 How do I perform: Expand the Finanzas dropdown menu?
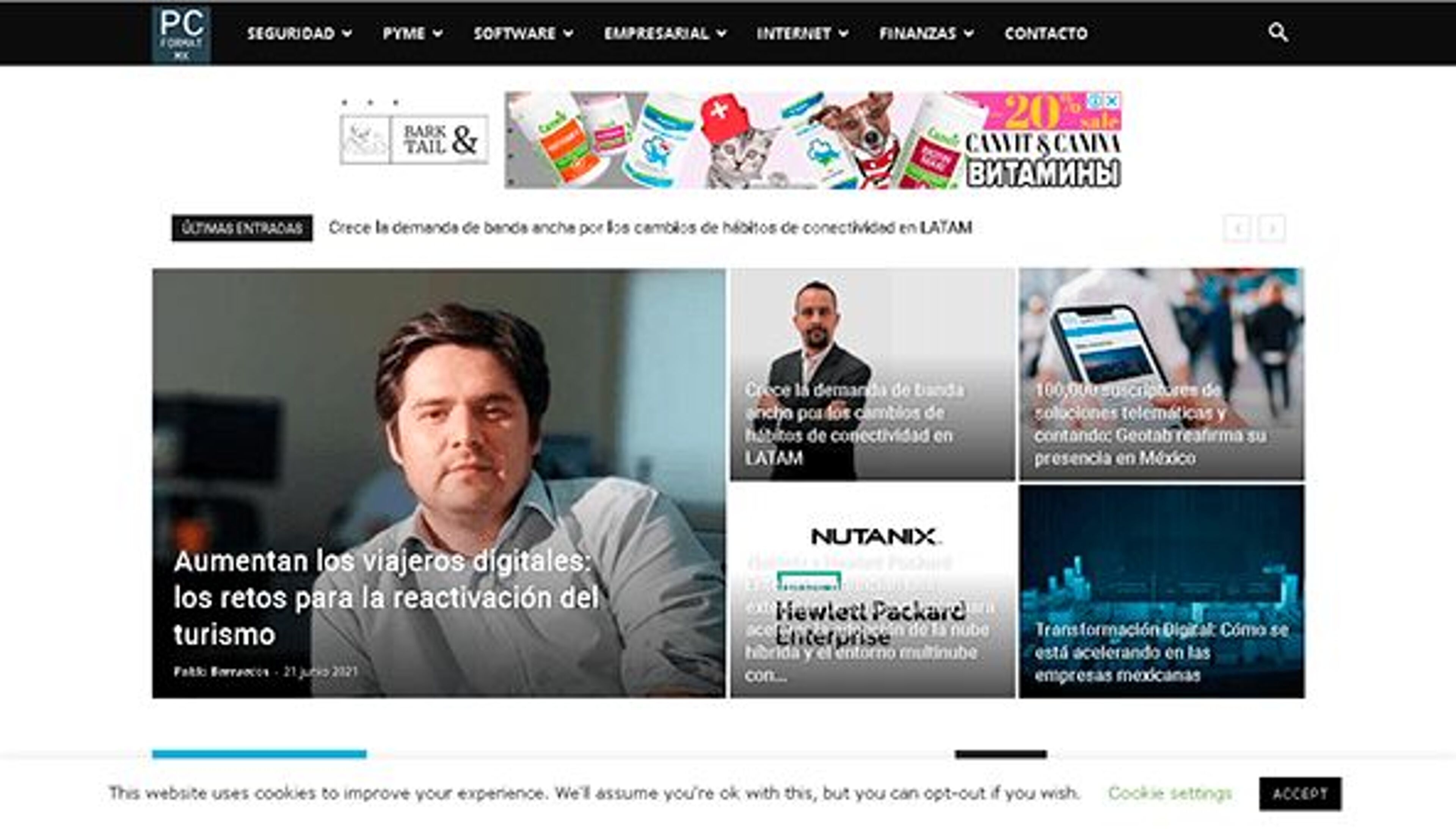point(926,34)
